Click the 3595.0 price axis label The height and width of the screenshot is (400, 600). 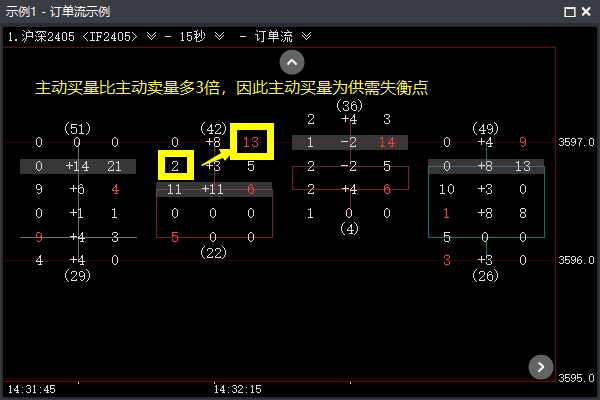(577, 378)
